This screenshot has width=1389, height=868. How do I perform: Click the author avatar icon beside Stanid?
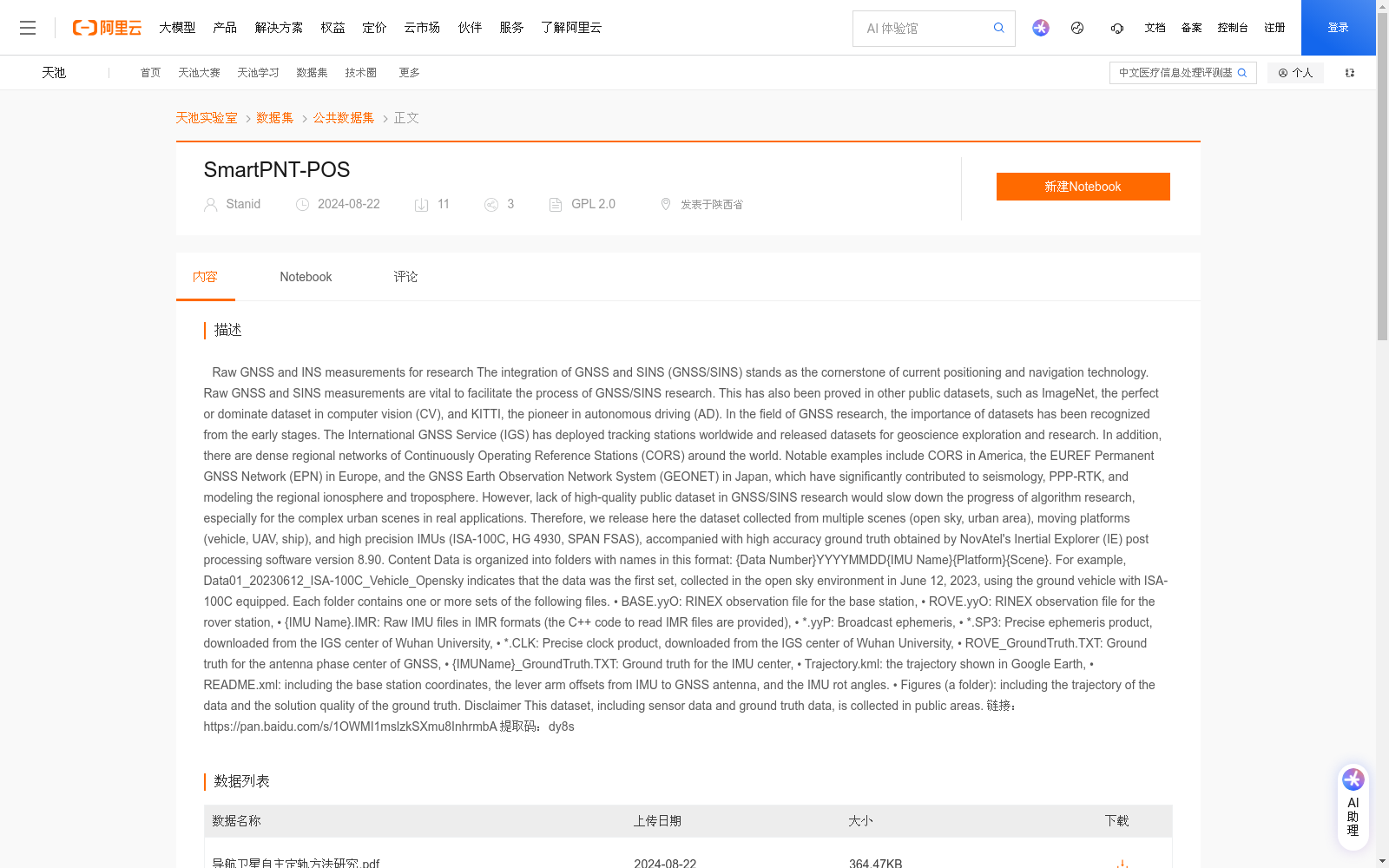pyautogui.click(x=211, y=205)
